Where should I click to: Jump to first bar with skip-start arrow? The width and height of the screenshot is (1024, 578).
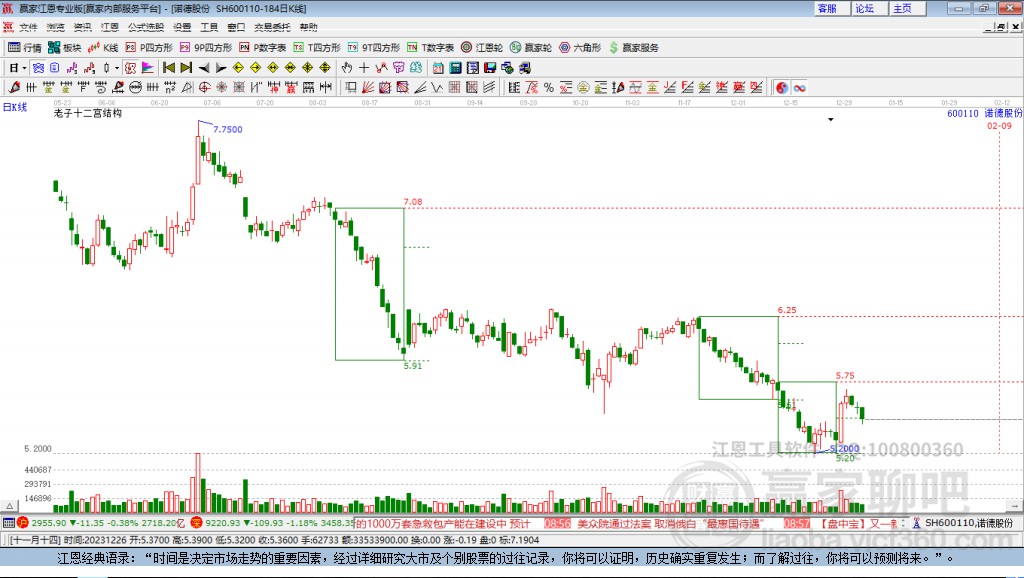click(x=168, y=68)
